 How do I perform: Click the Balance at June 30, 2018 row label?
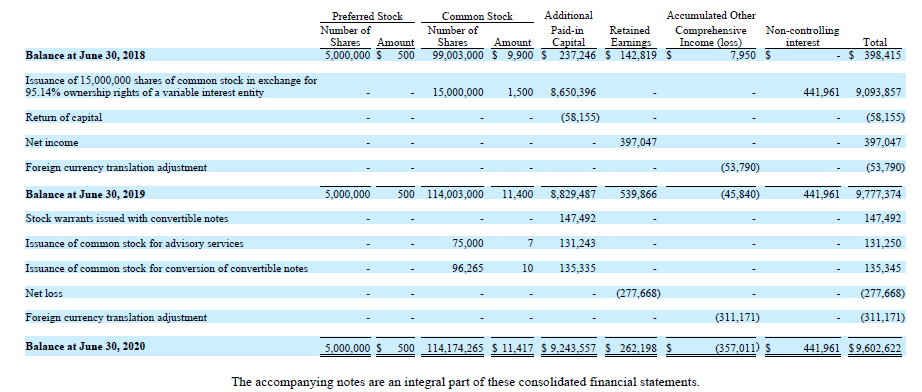85,55
